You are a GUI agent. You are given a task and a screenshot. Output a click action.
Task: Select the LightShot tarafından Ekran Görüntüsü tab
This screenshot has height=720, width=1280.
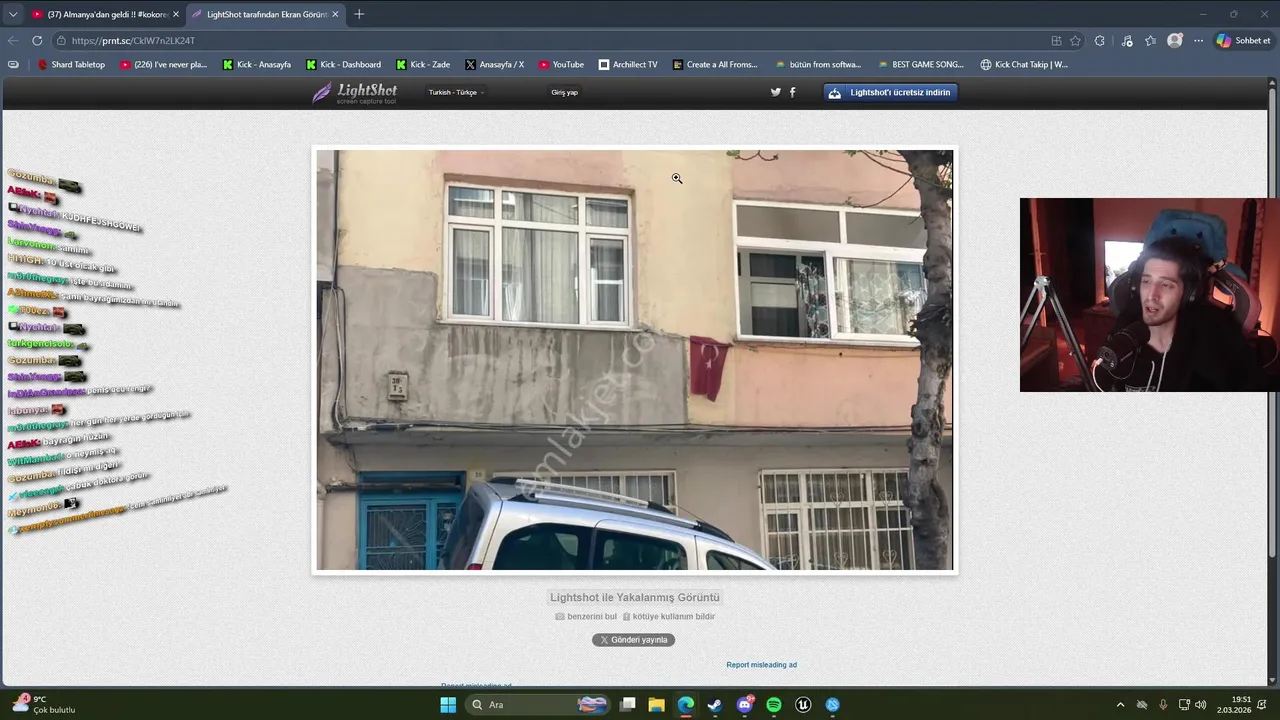[264, 14]
